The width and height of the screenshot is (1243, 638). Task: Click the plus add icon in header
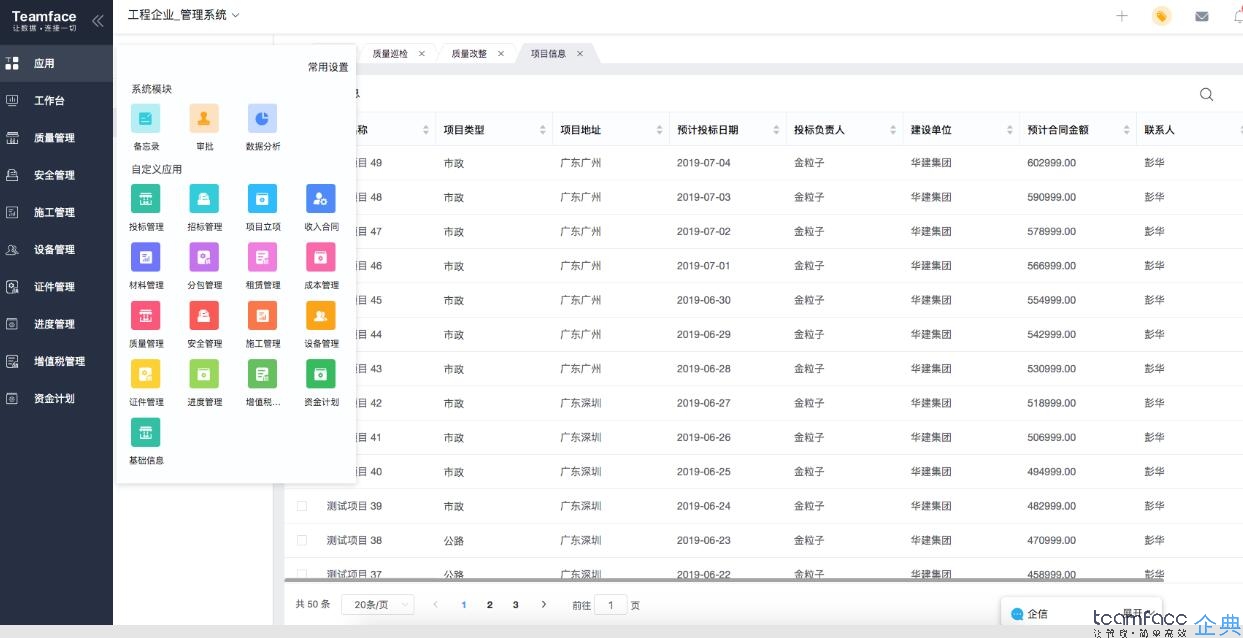[1122, 16]
